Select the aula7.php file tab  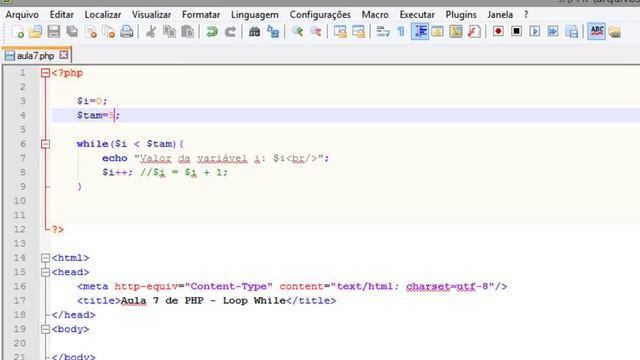tap(36, 56)
